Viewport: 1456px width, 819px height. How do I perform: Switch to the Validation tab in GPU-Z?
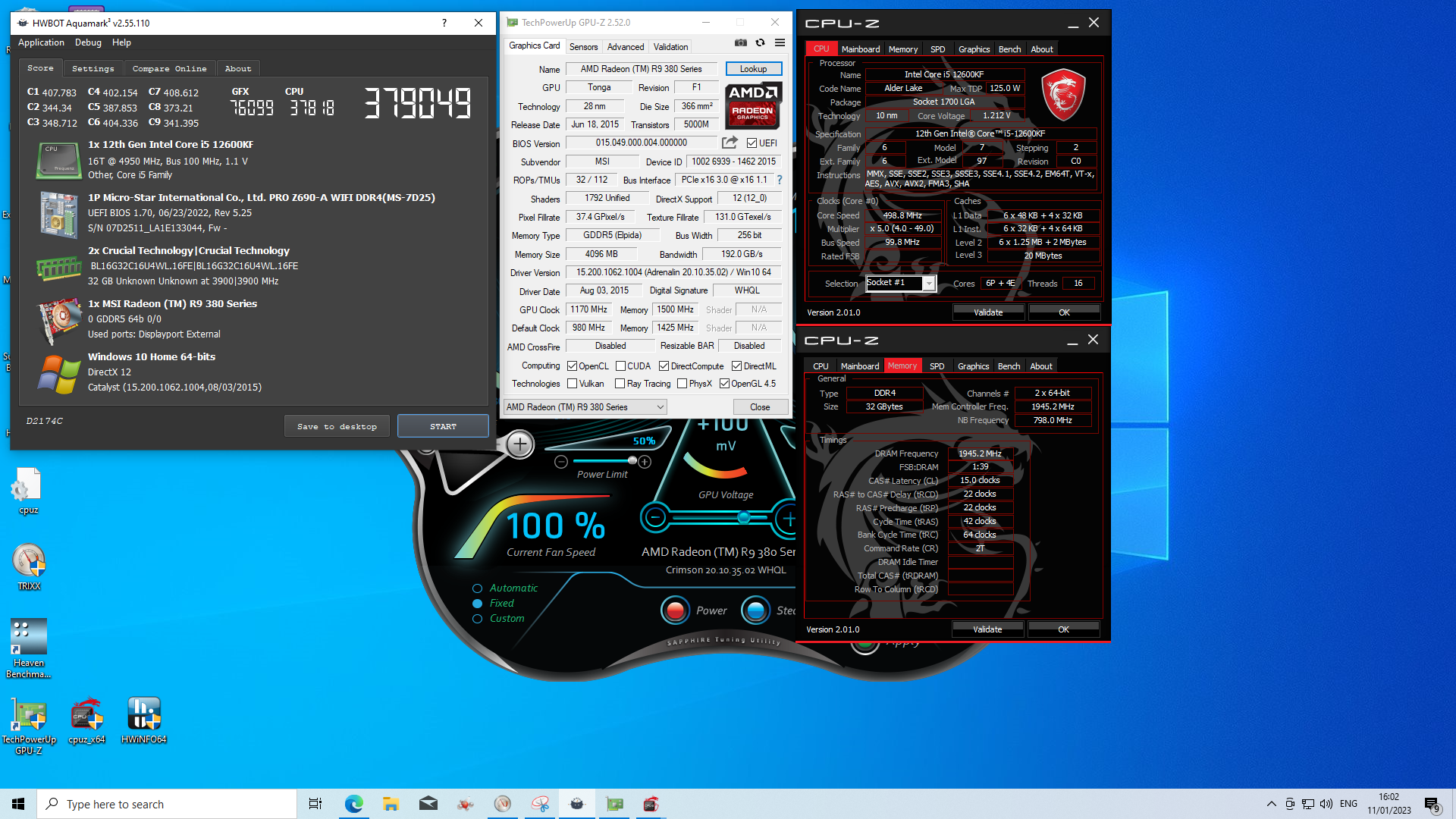(671, 47)
